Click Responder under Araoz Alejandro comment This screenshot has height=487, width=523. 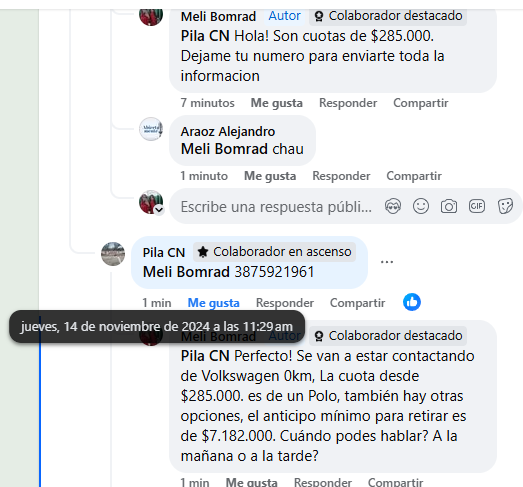(x=341, y=176)
